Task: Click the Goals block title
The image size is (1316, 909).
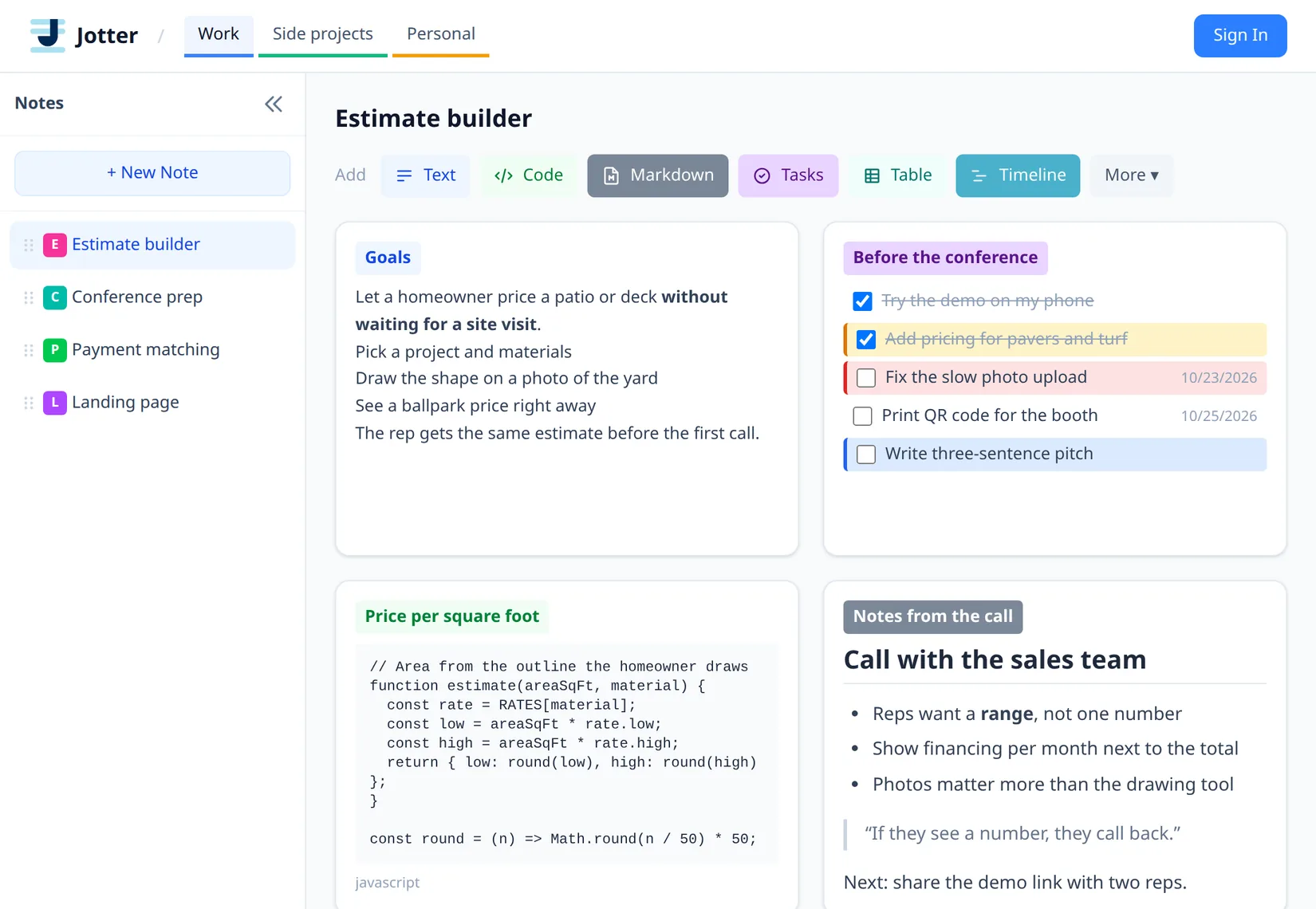Action: coord(388,258)
